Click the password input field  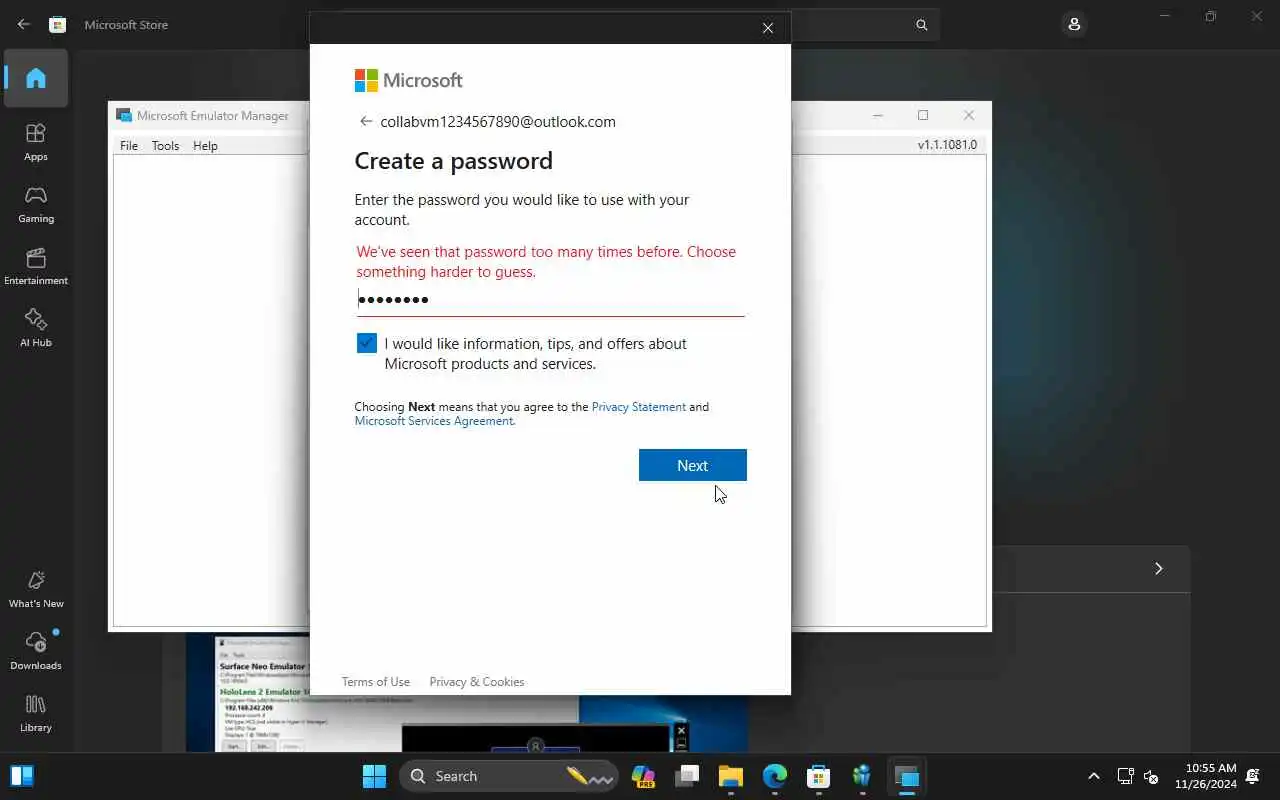[x=550, y=299]
